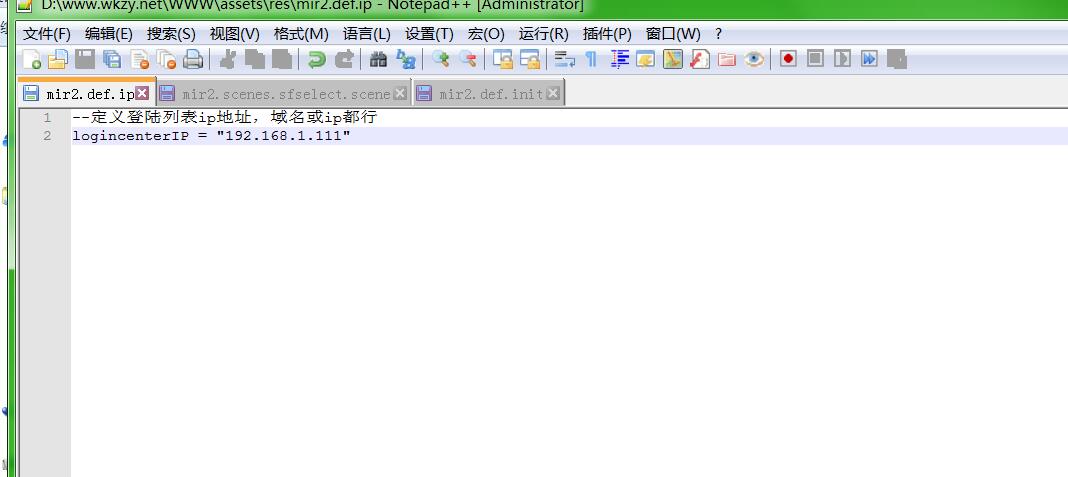This screenshot has width=1068, height=477.
Task: Close the mir2.def.ip tab
Action: click(142, 93)
